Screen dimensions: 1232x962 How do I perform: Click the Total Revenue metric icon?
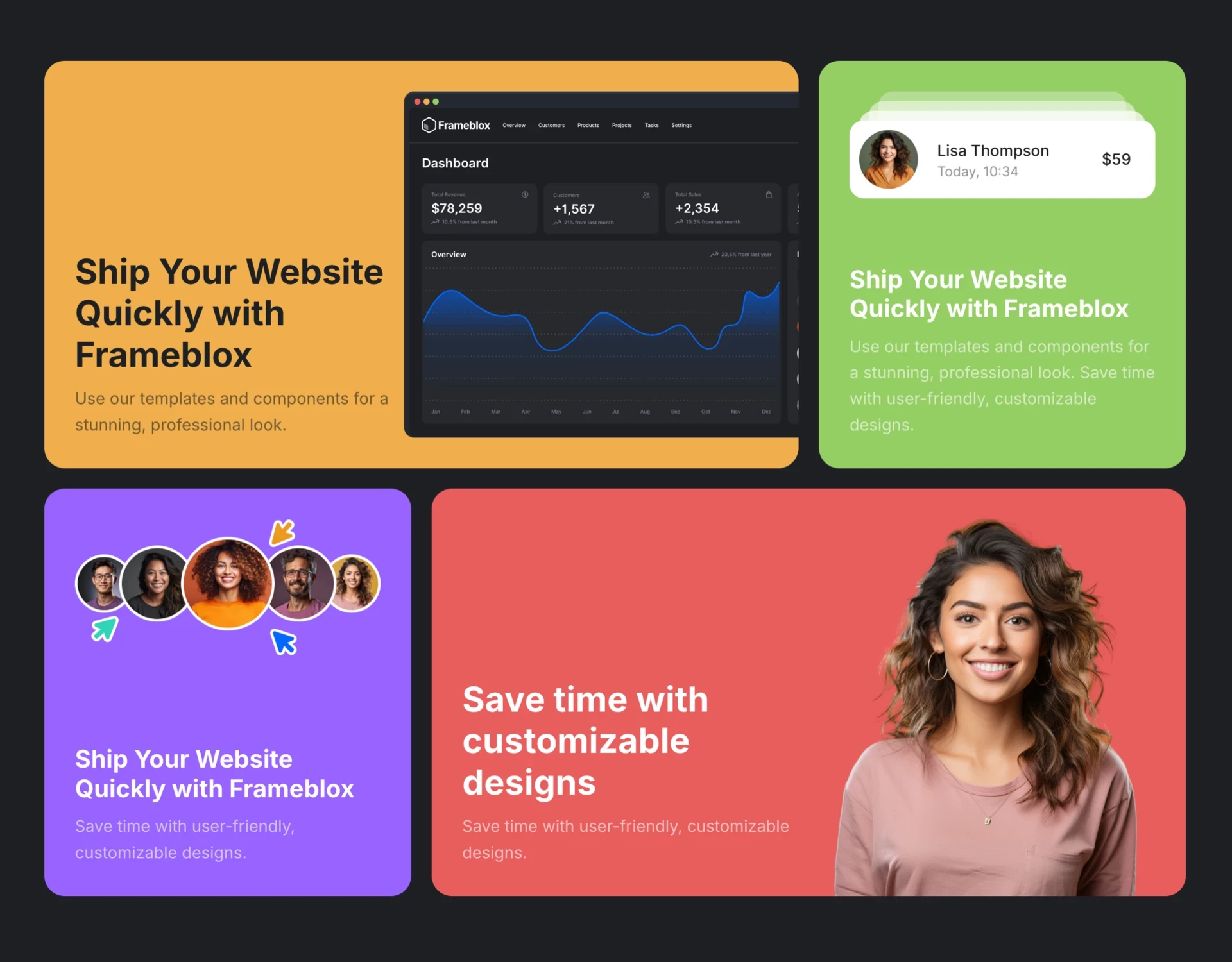[x=526, y=193]
